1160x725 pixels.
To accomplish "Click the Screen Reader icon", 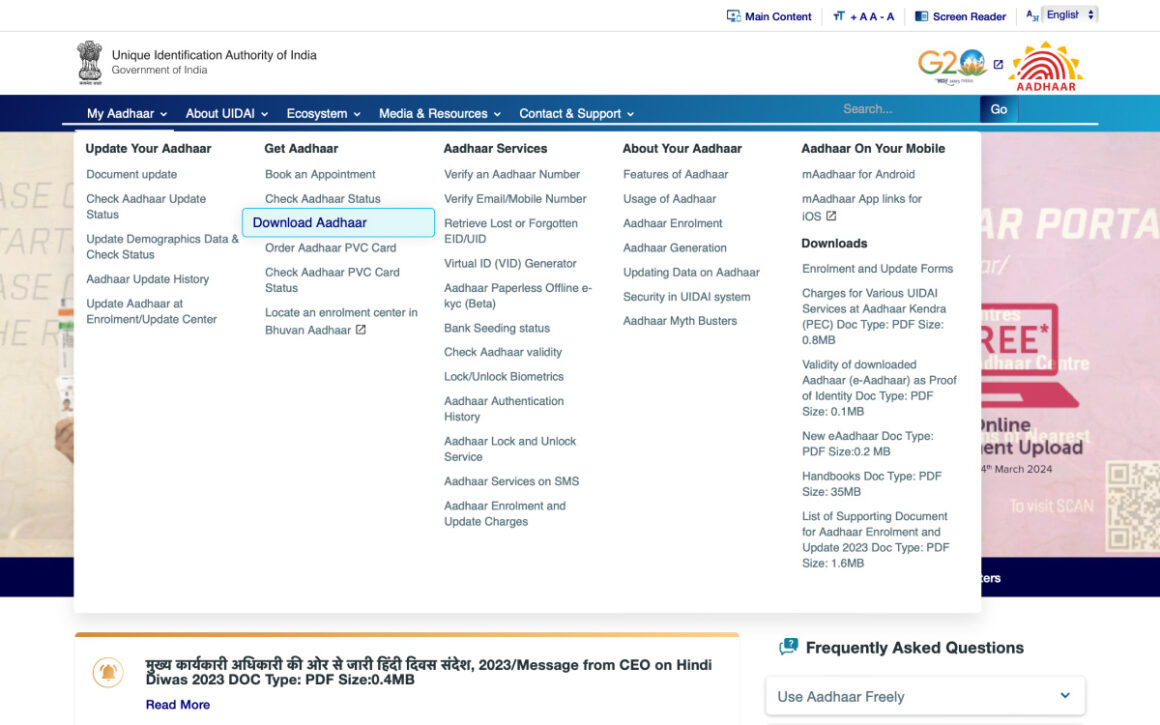I will [x=922, y=16].
